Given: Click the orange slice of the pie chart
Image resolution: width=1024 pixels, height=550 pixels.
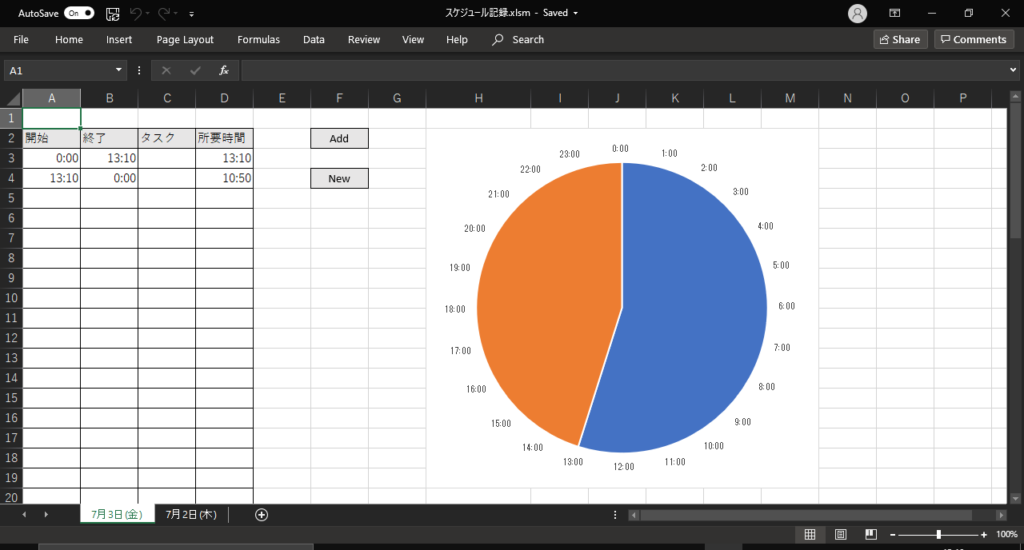Looking at the screenshot, I should point(540,300).
